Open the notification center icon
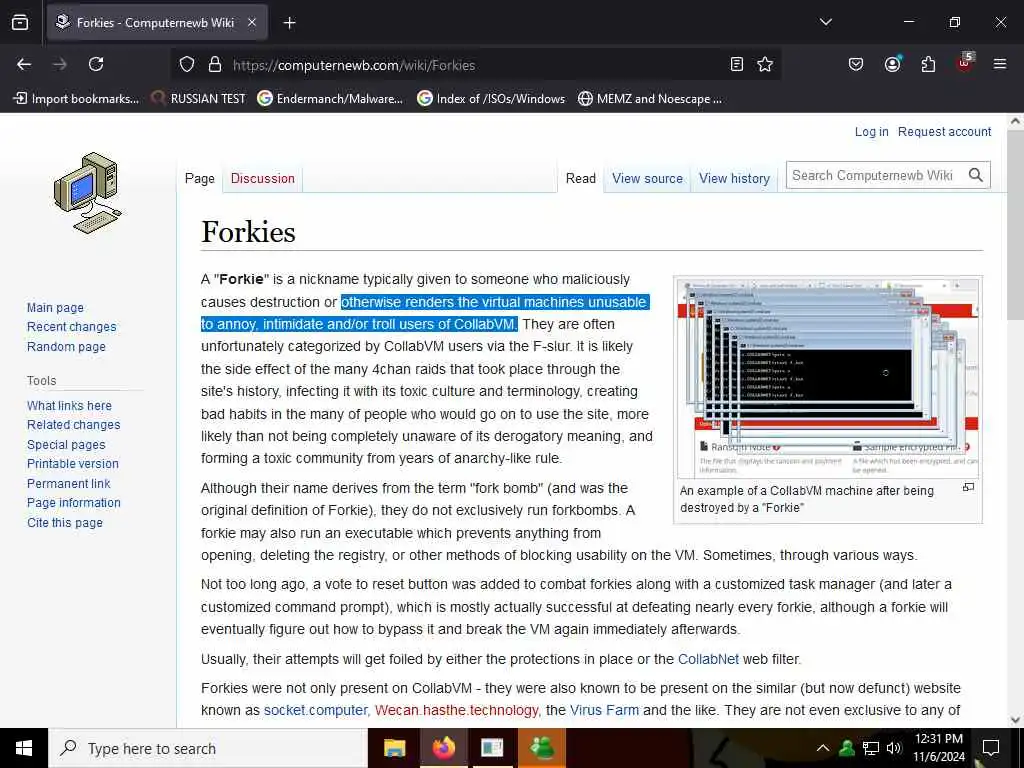This screenshot has width=1024, height=768. click(x=991, y=748)
